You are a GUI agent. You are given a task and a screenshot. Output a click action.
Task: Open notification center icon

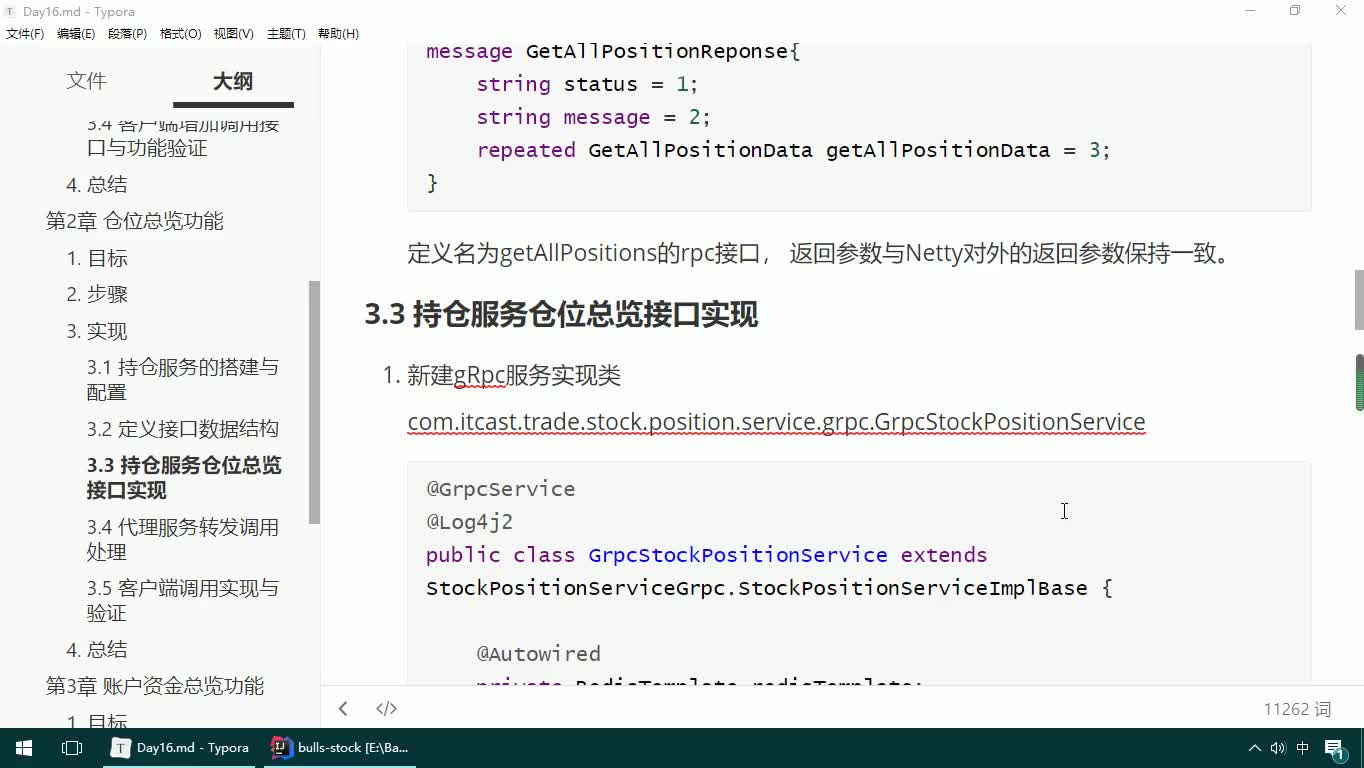(x=1336, y=748)
